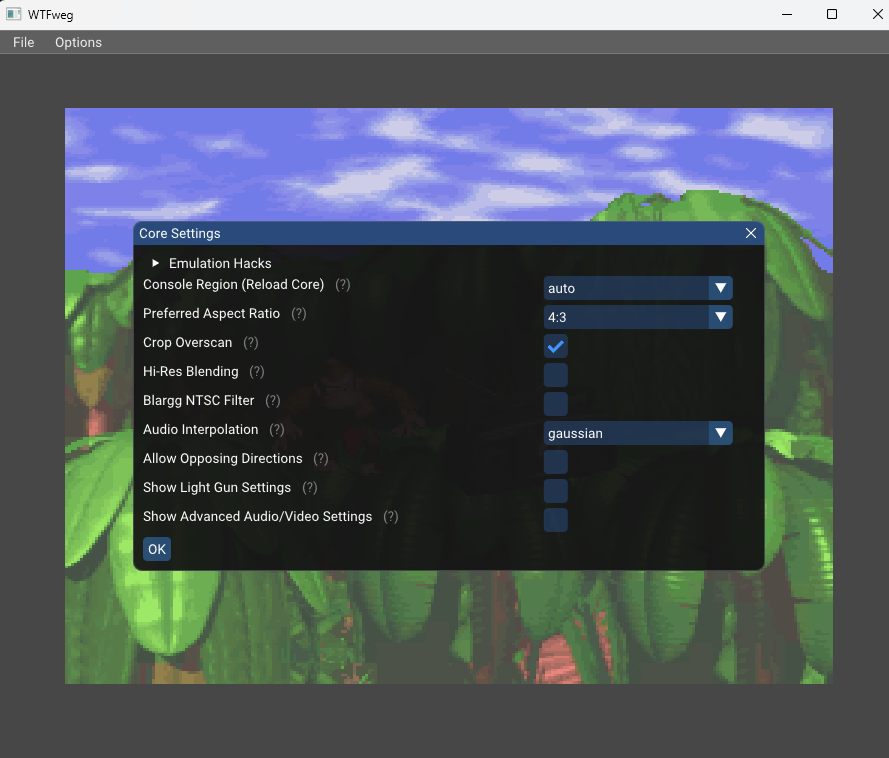The height and width of the screenshot is (758, 889).
Task: Open the Audio Interpolation gaussian dropdown
Action: point(638,434)
